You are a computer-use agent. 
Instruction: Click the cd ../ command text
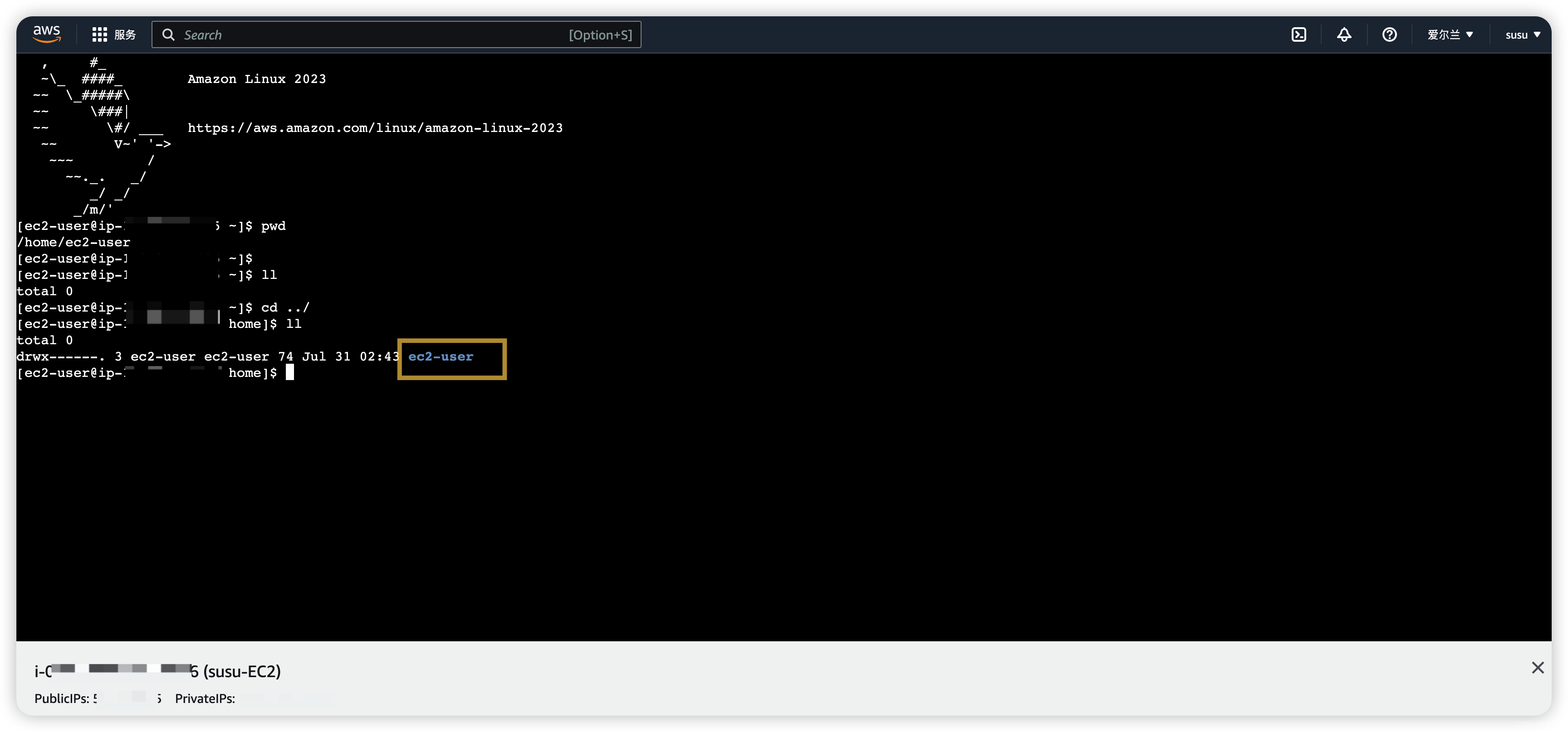click(x=285, y=307)
